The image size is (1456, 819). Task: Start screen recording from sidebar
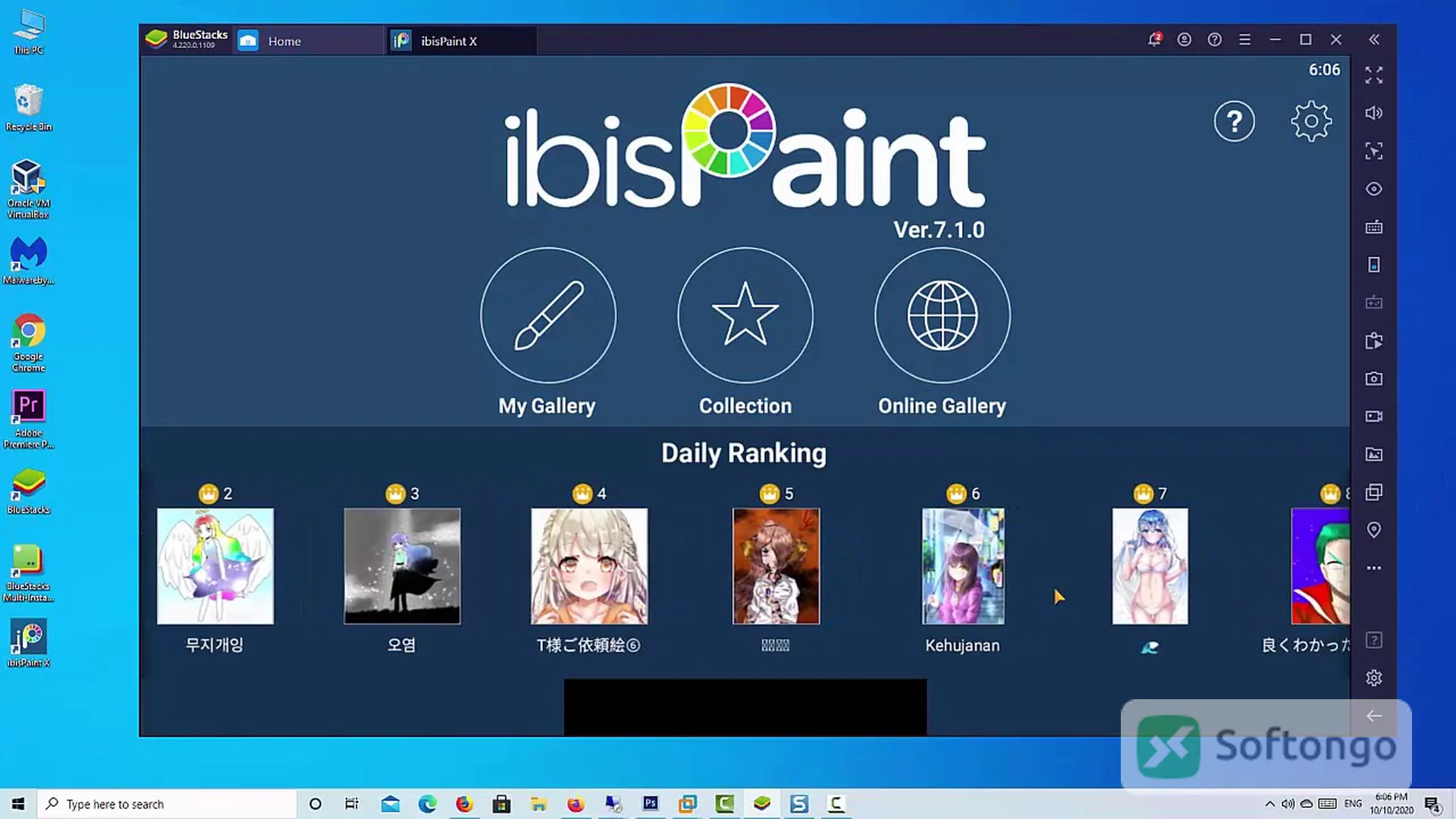[1374, 416]
